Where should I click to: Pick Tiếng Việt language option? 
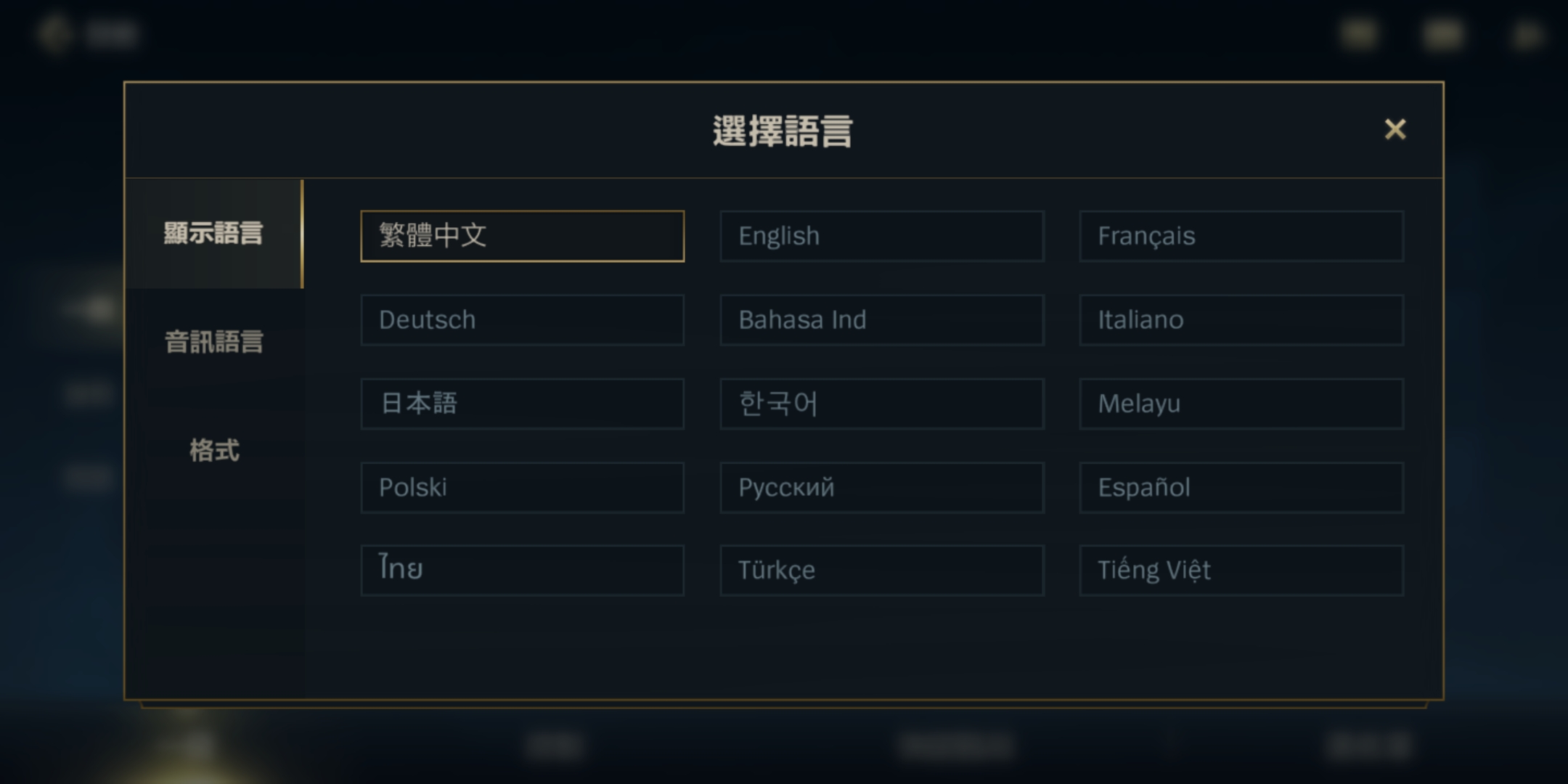point(1241,571)
